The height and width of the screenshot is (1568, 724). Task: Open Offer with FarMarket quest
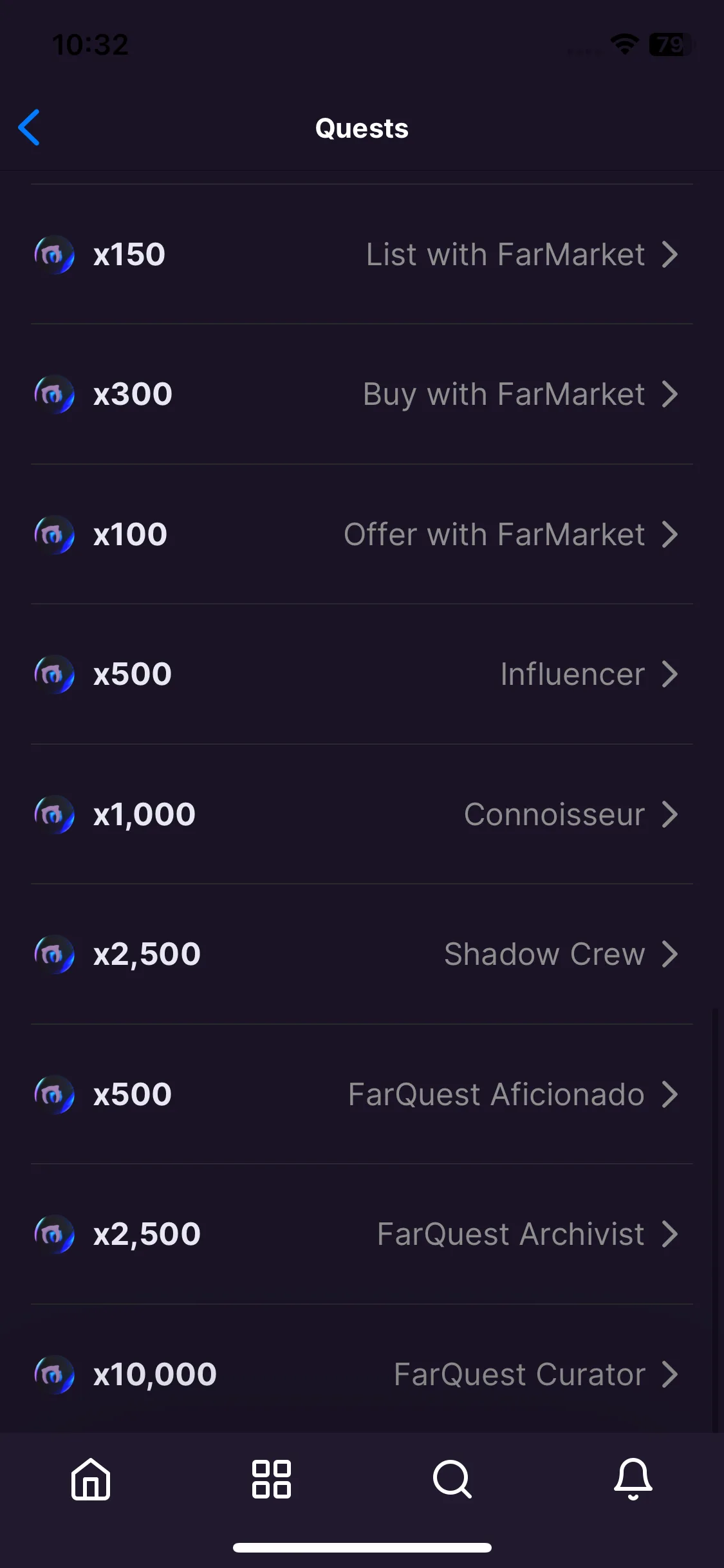tap(362, 534)
